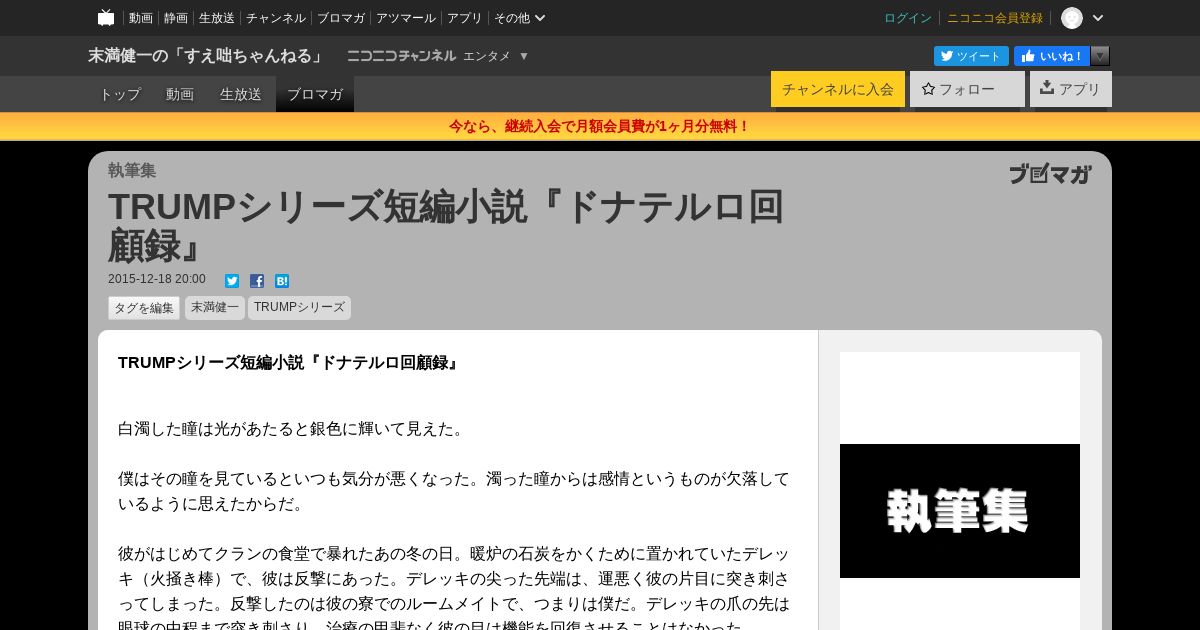This screenshot has height=630, width=1200.
Task: Click the paragraph starting 白濁した瞳は
Action: coord(293,429)
